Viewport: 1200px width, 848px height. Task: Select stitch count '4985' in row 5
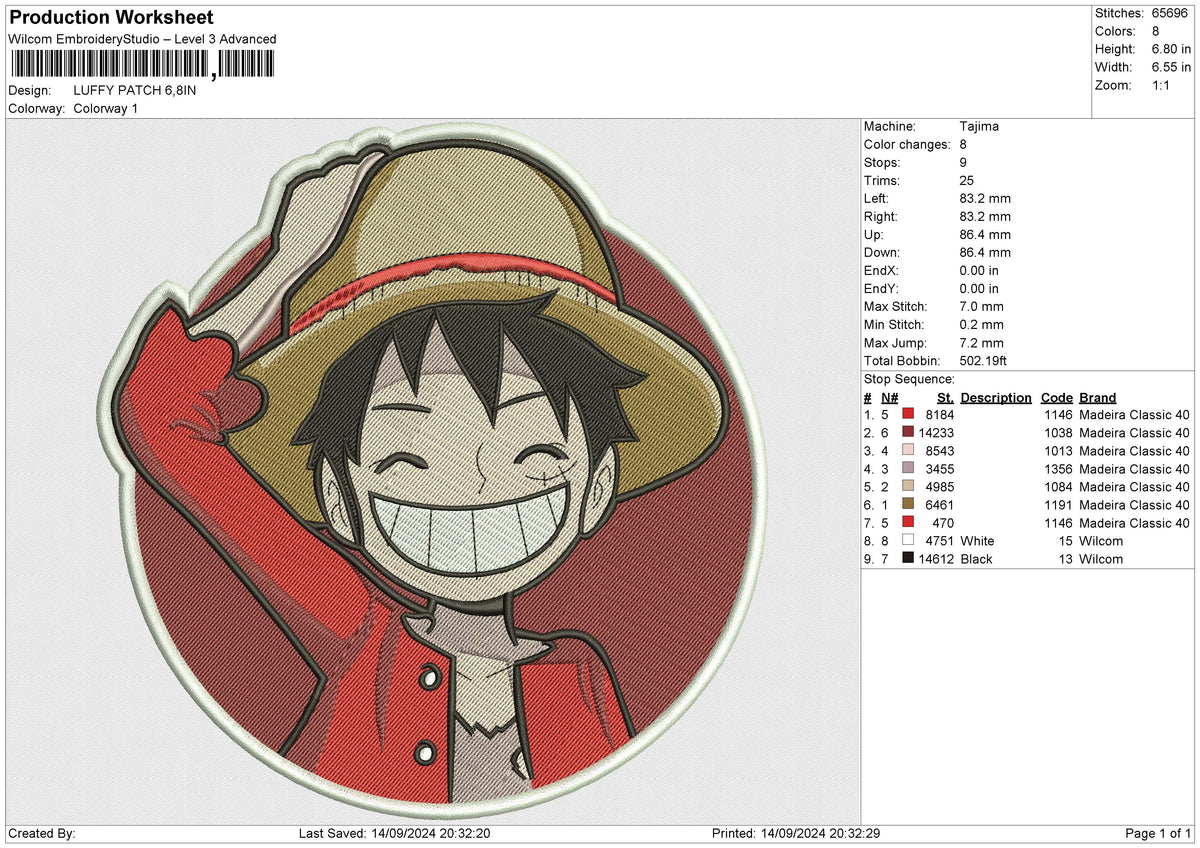[x=940, y=487]
